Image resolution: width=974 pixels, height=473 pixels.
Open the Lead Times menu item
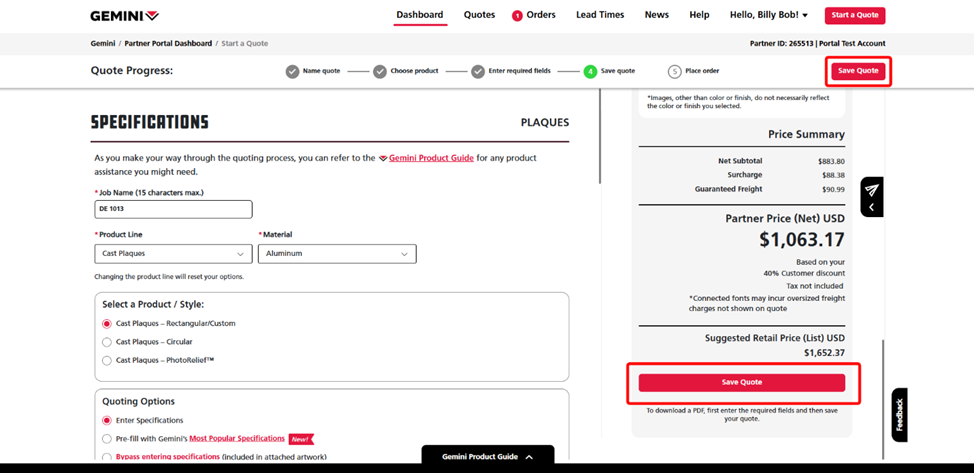tap(600, 15)
